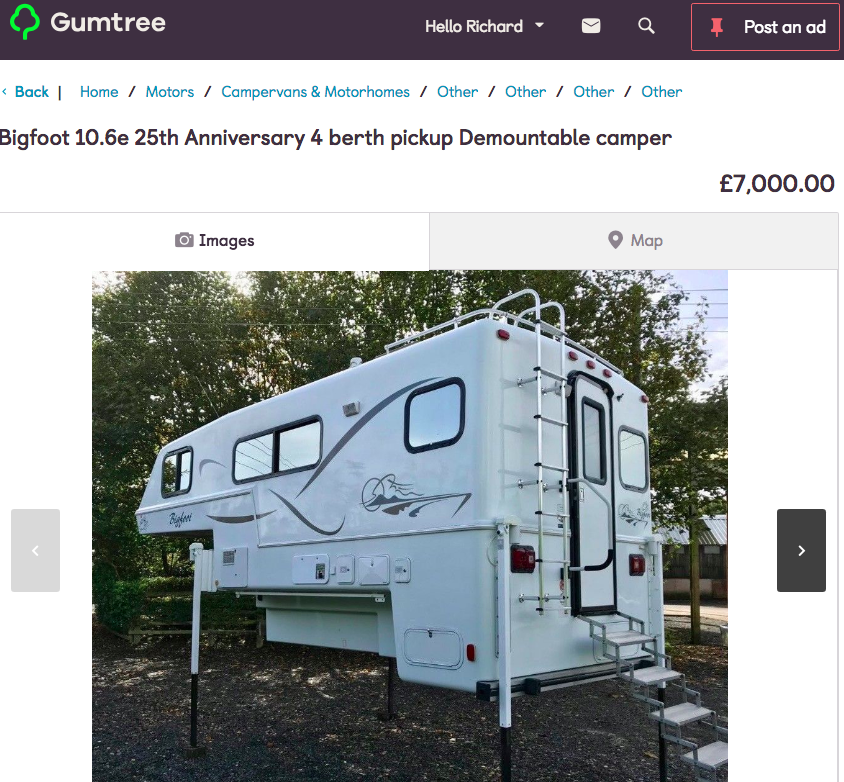Click the camera icon on Images tab
The height and width of the screenshot is (782, 844).
tap(184, 240)
